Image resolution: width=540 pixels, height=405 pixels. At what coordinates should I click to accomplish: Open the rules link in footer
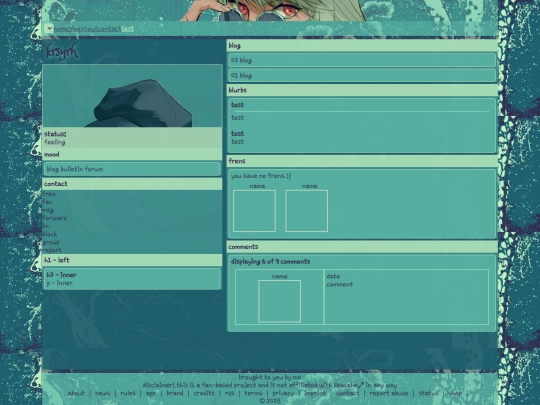click(x=128, y=393)
